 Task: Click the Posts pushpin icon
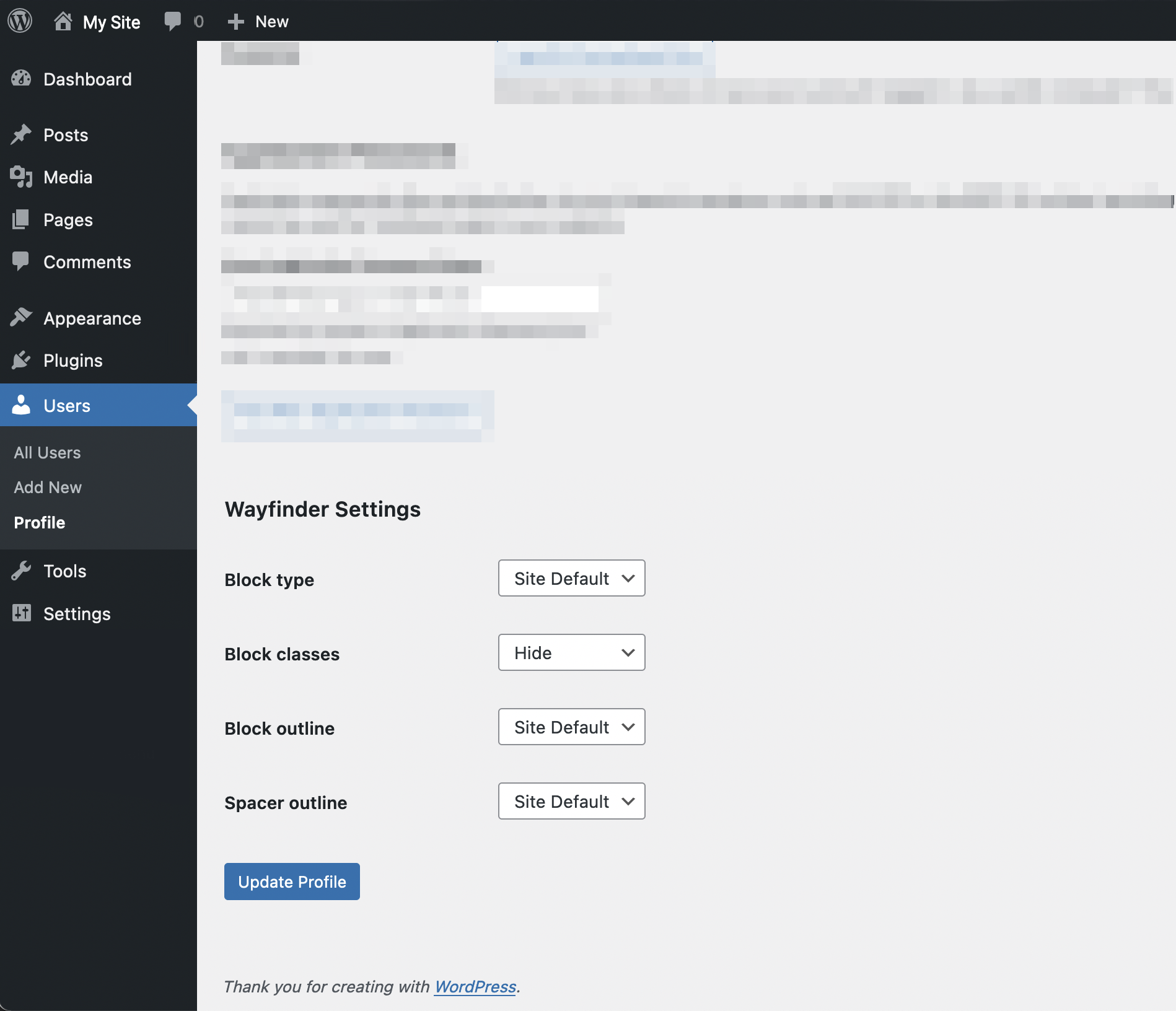pyautogui.click(x=21, y=134)
